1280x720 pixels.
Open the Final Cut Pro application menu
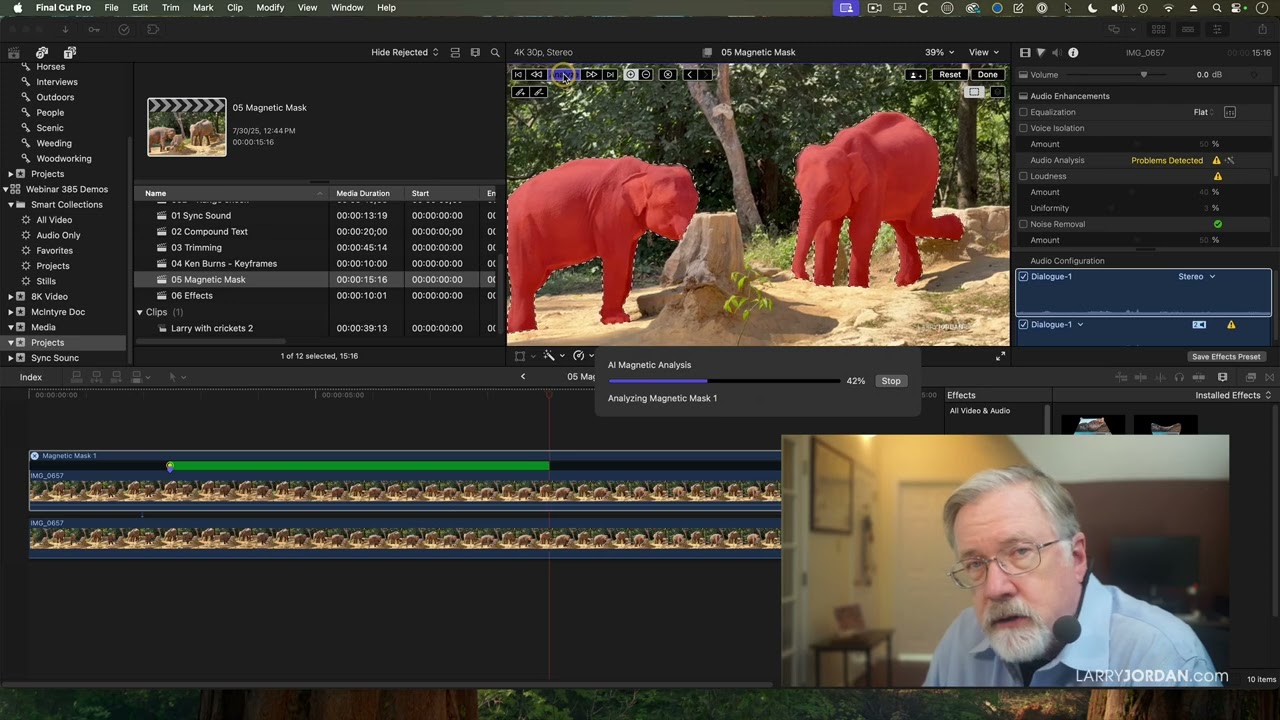pos(63,8)
